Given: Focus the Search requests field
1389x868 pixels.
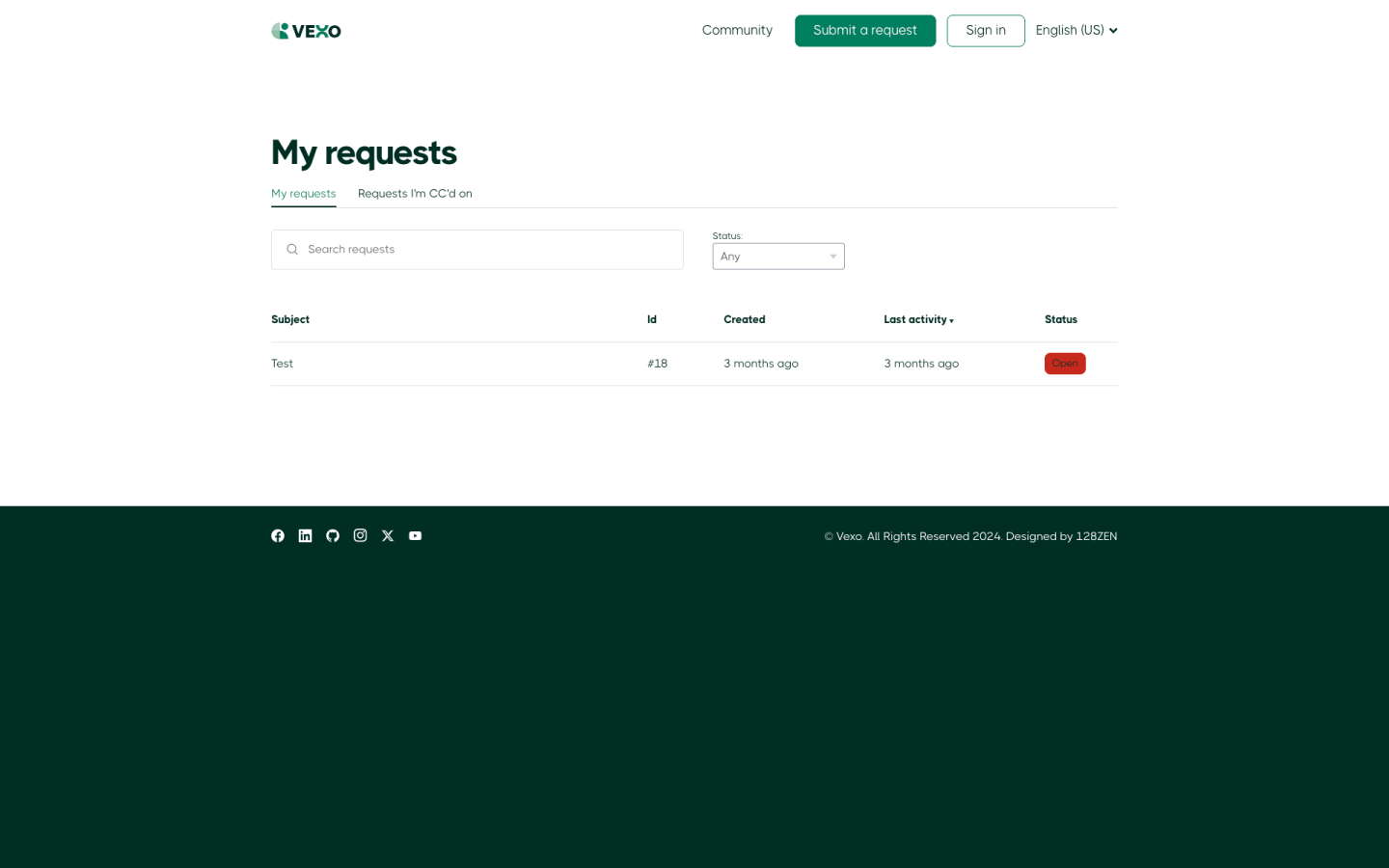Looking at the screenshot, I should click(492, 250).
